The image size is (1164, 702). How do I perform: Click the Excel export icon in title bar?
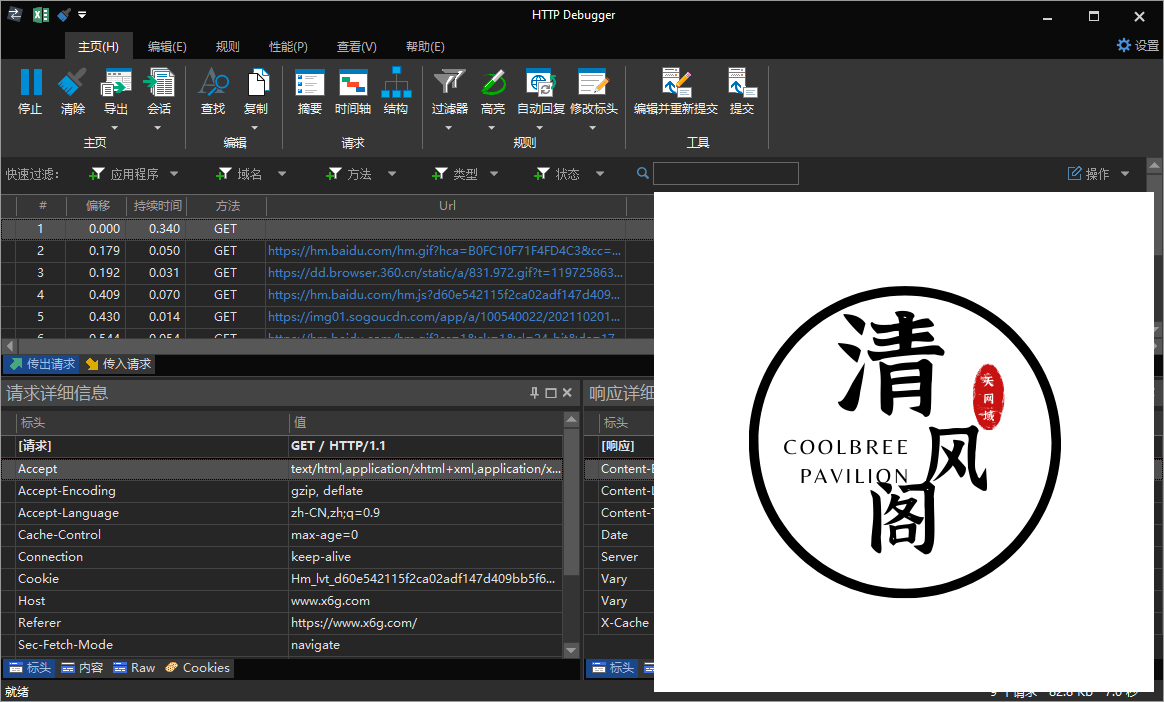click(41, 15)
